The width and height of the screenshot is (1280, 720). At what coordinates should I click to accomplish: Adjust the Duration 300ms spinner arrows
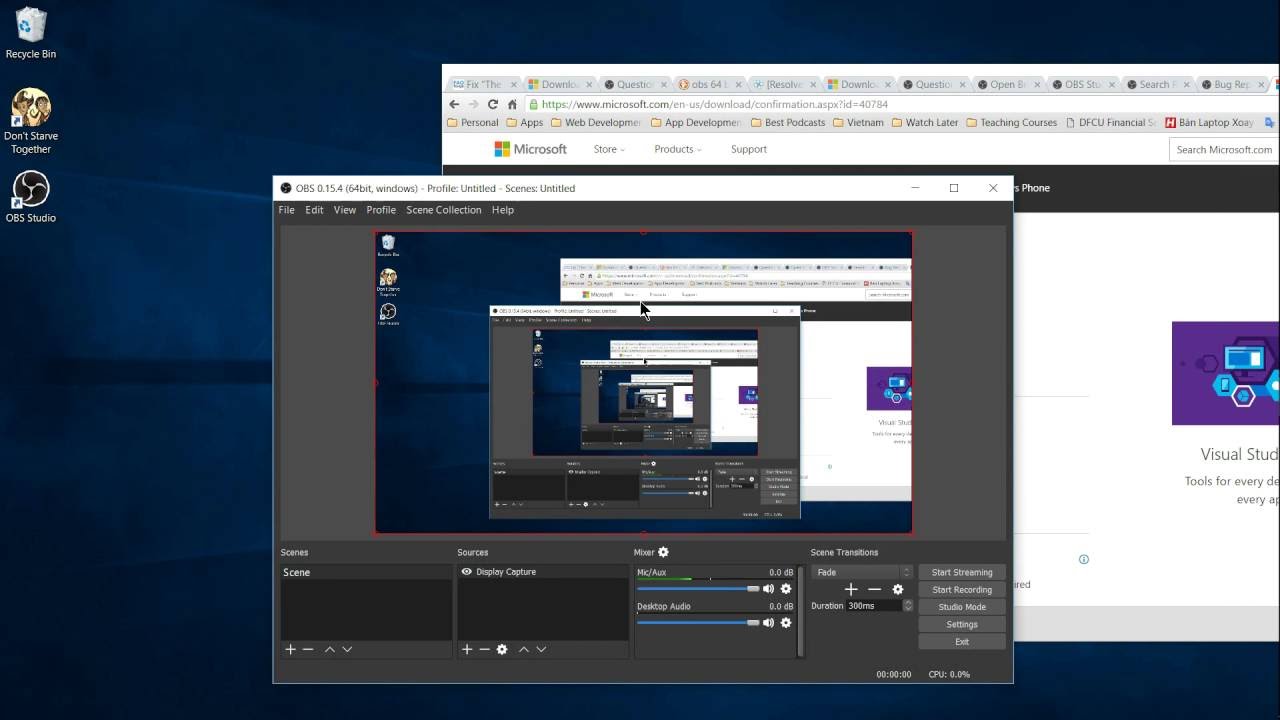tap(908, 606)
